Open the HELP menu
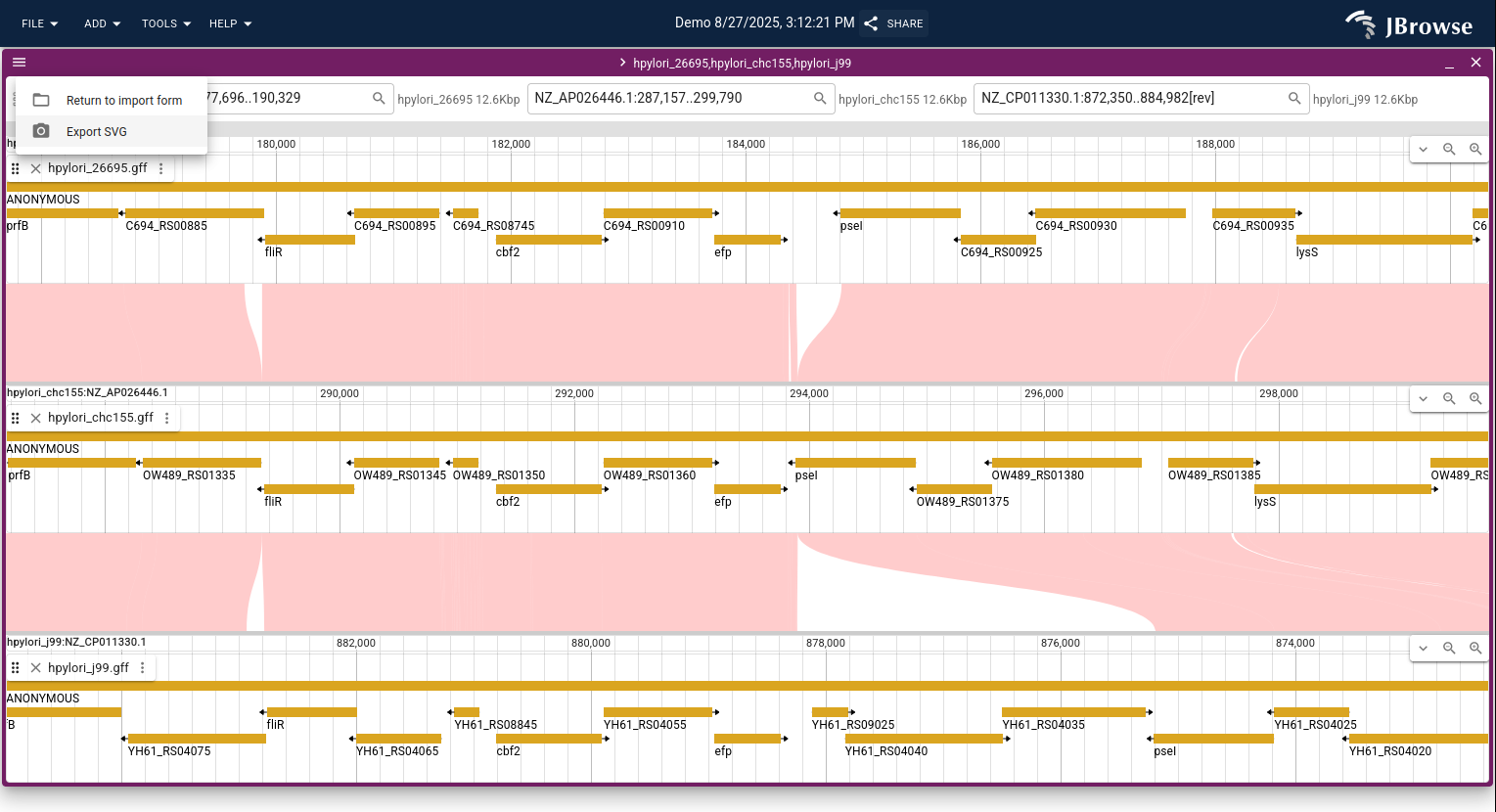 pos(230,23)
